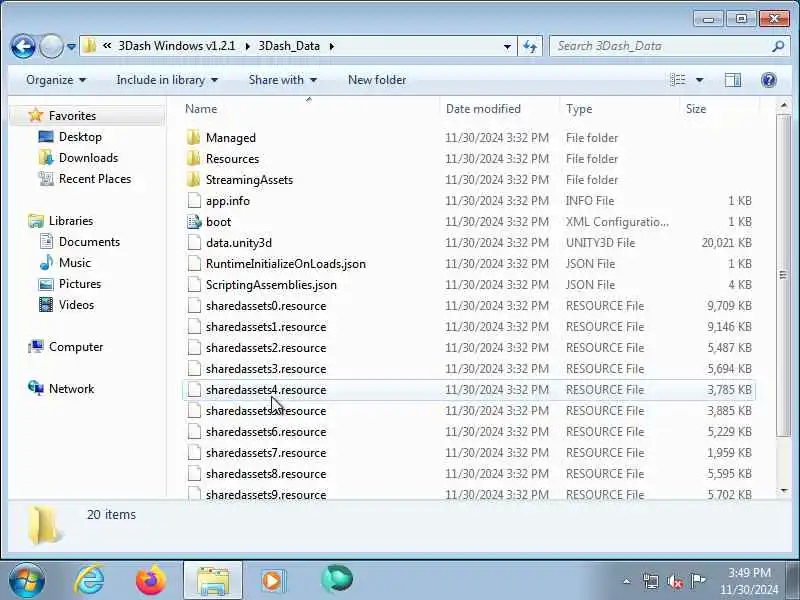Select the StreamingAssets folder icon
Viewport: 800px width, 600px height.
point(193,180)
